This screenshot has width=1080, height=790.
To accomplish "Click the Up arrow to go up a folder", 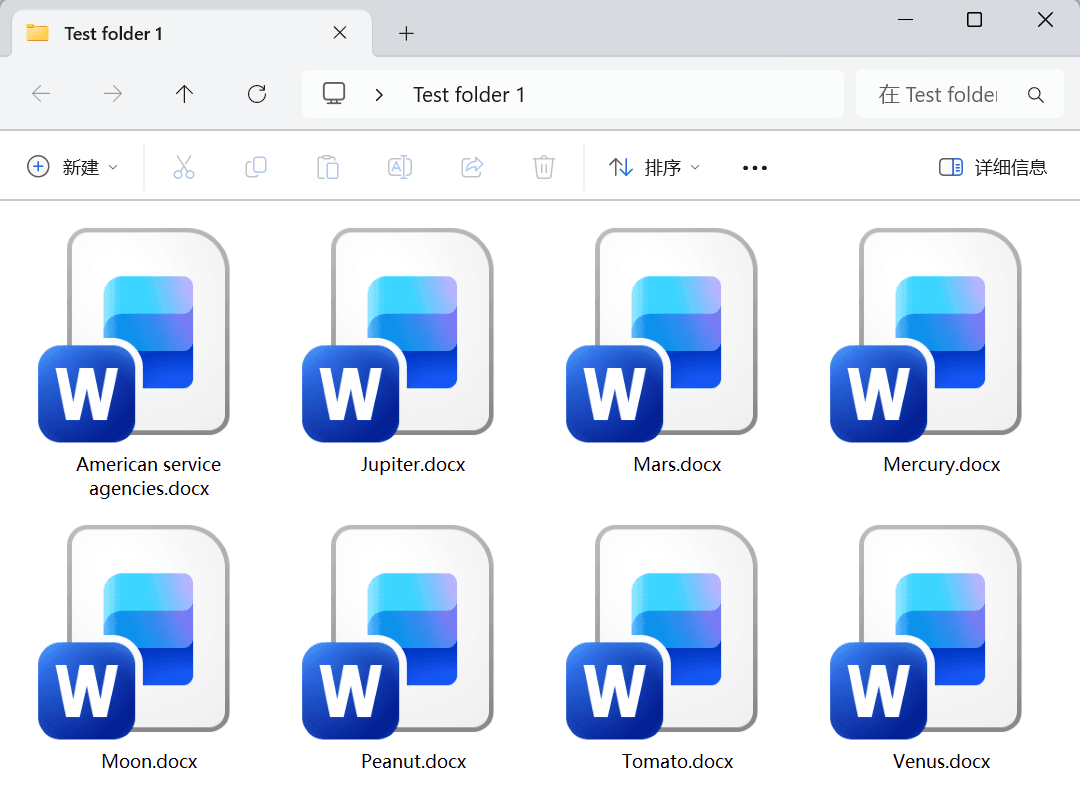I will click(185, 93).
